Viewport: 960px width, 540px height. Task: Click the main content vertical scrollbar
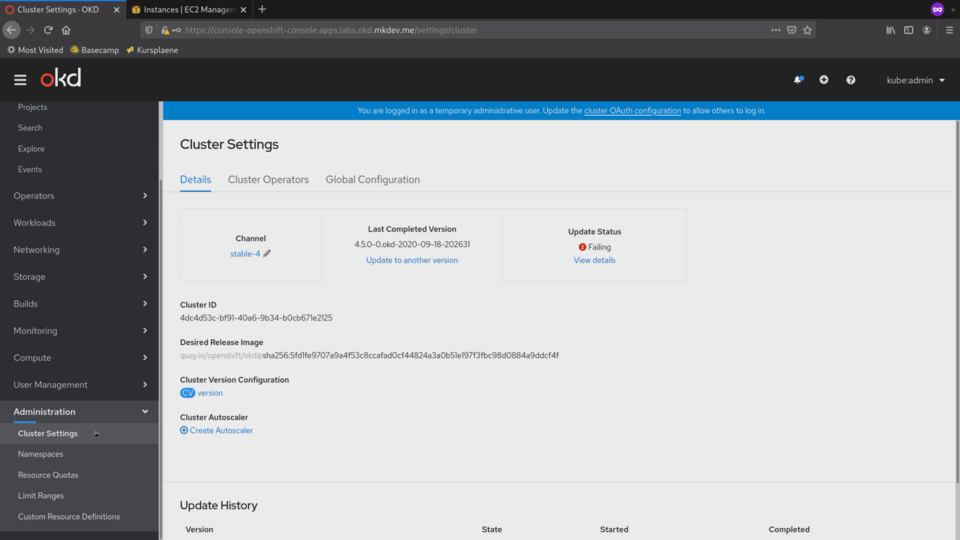coord(957,300)
